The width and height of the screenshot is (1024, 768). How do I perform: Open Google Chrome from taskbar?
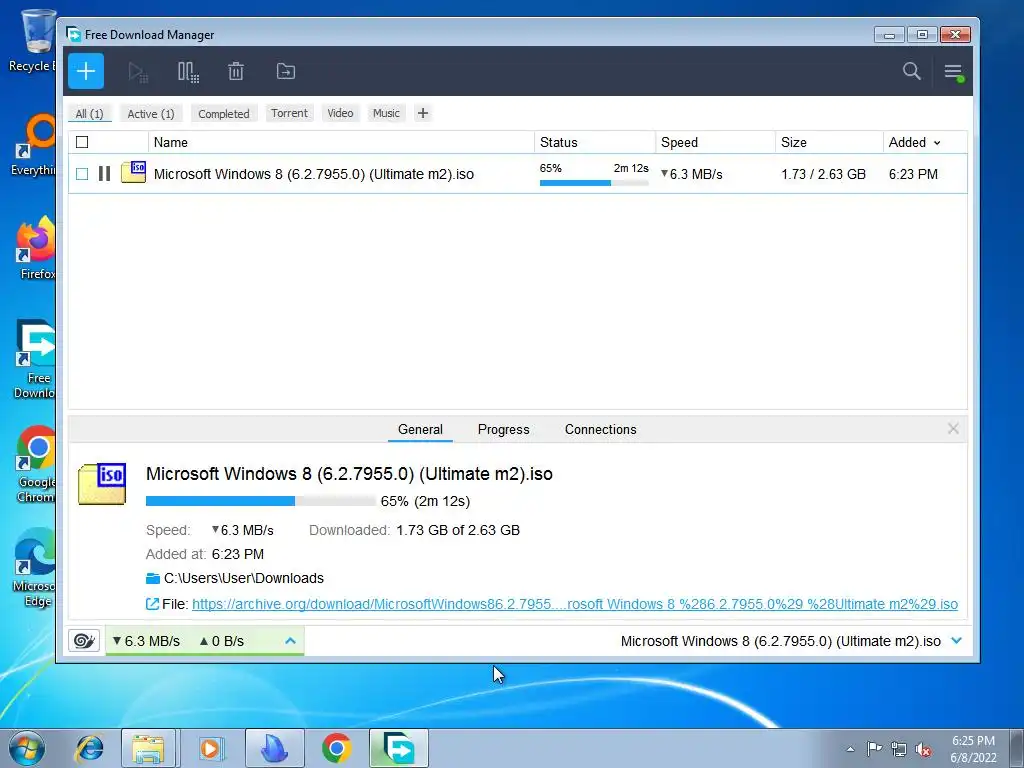click(336, 748)
